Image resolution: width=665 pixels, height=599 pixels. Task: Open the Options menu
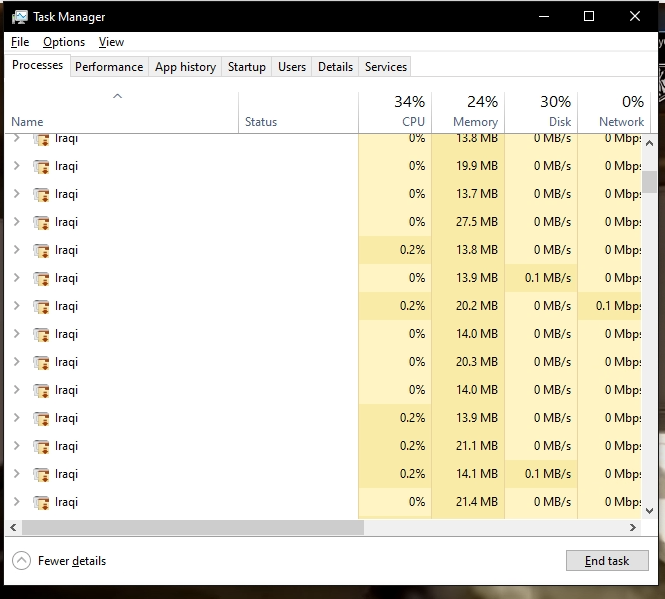coord(64,42)
